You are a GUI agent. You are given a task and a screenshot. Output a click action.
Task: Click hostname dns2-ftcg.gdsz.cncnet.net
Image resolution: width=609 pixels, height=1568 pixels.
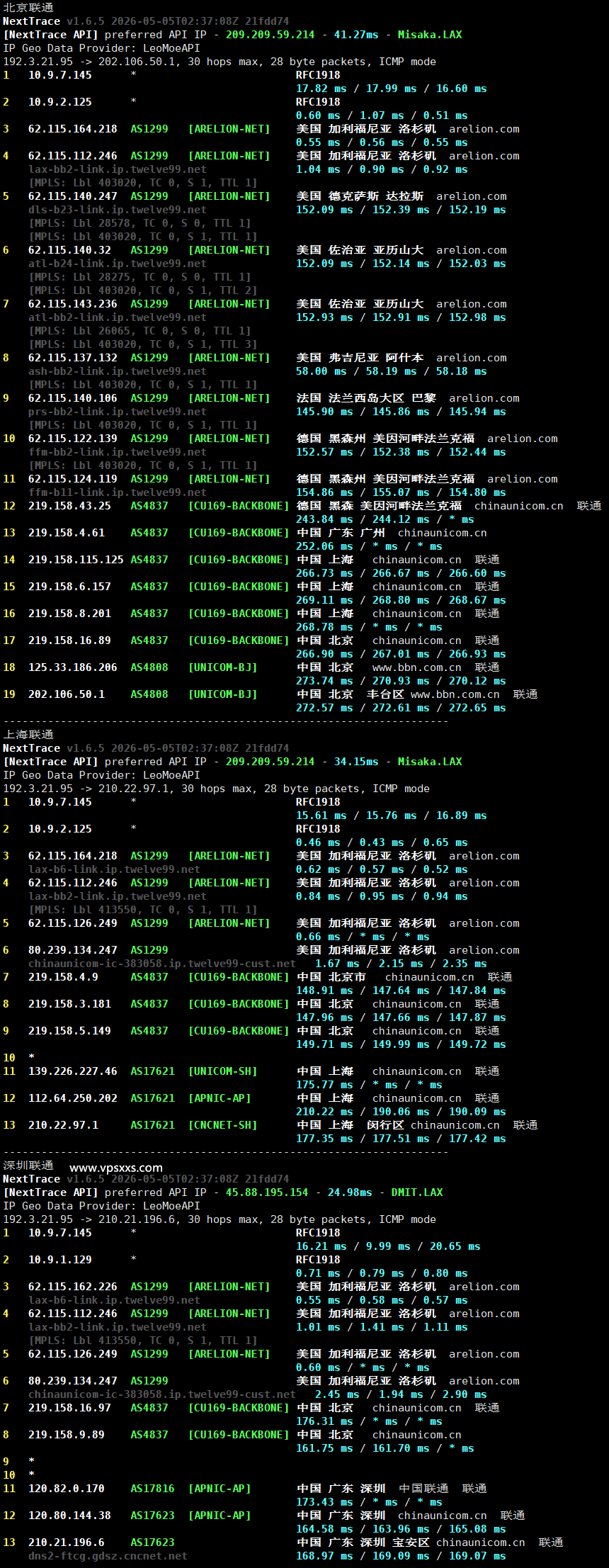click(108, 1555)
